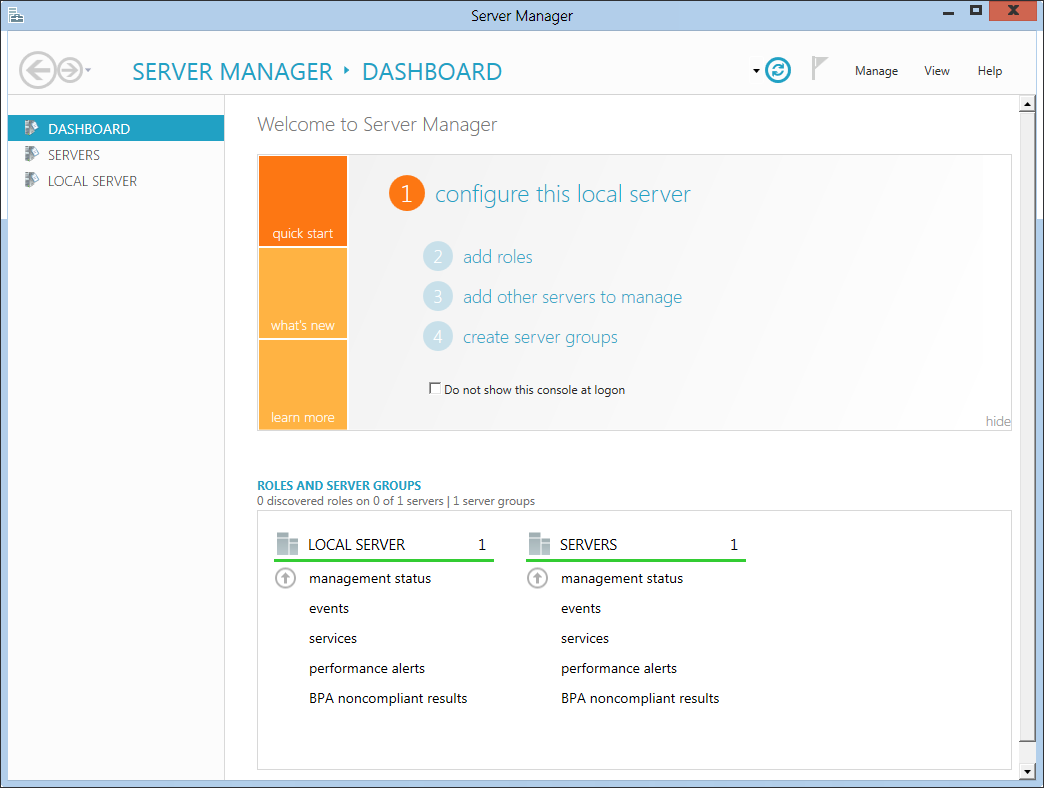
Task: Click the back navigation arrow icon
Action: 38,70
